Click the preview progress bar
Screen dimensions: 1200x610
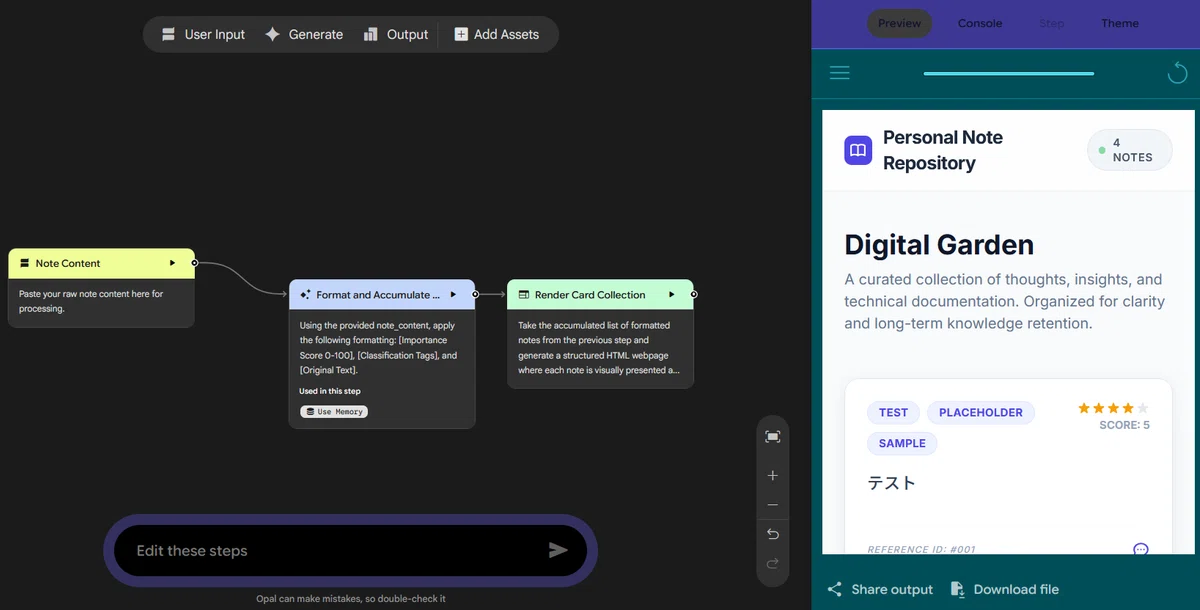coord(1009,73)
